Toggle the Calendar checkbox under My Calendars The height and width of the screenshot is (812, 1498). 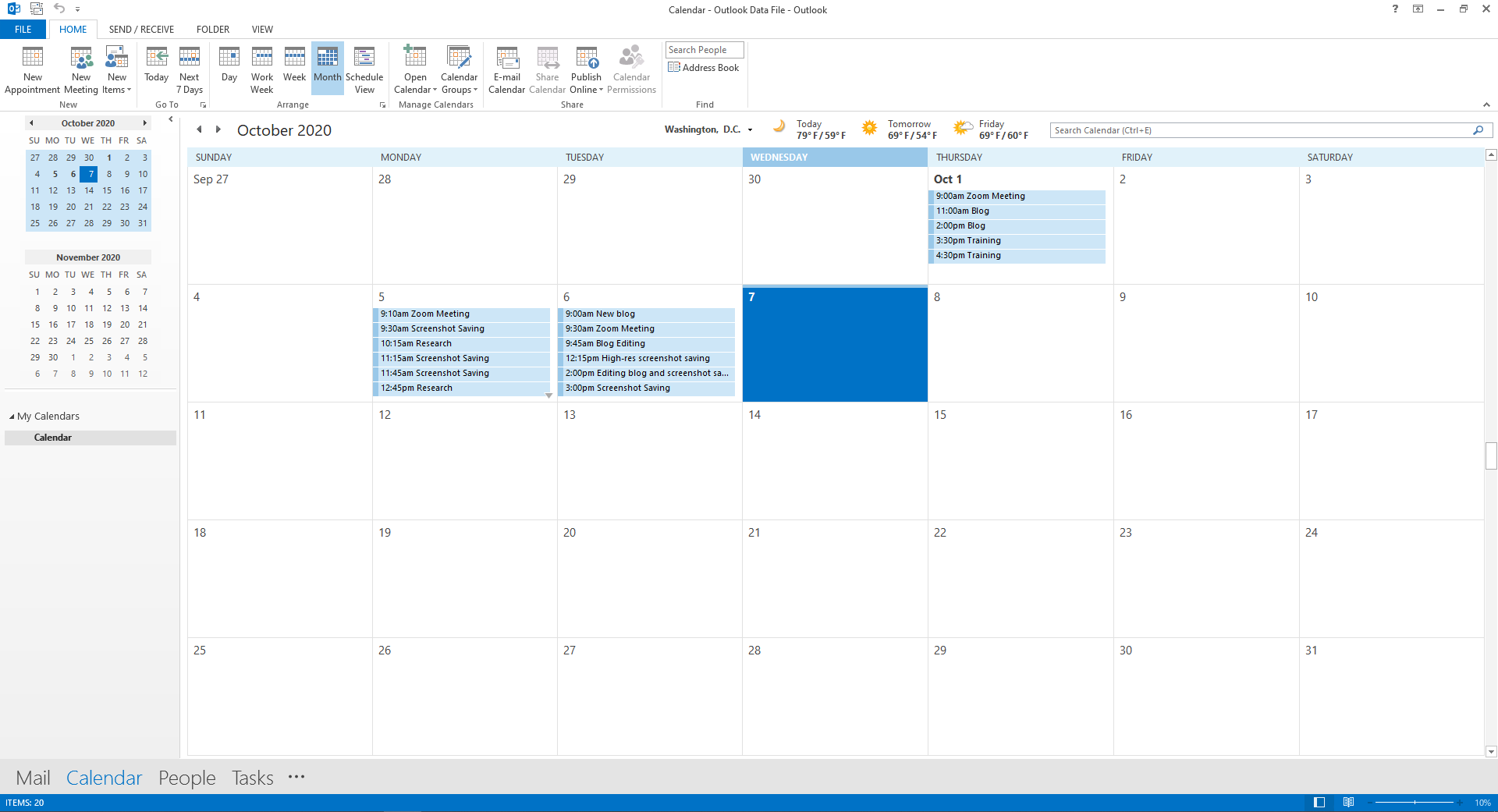[x=52, y=438]
